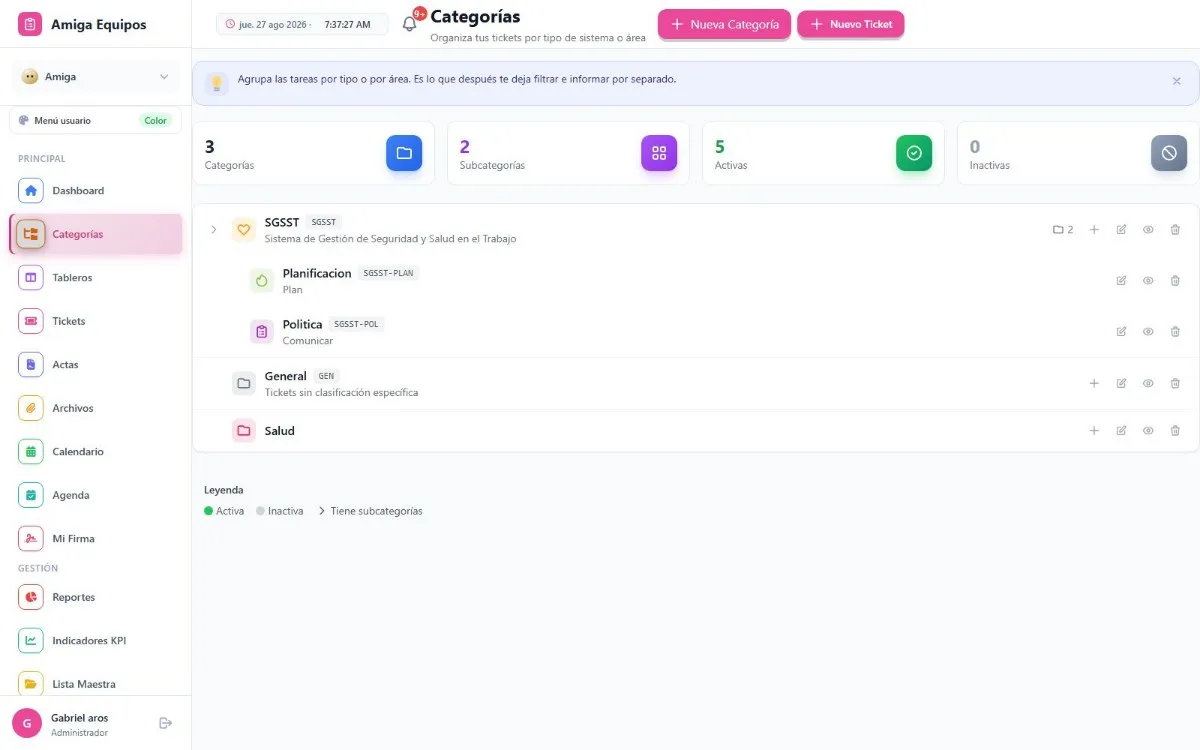
Task: Toggle visibility of Politica subcategory
Action: click(1148, 332)
